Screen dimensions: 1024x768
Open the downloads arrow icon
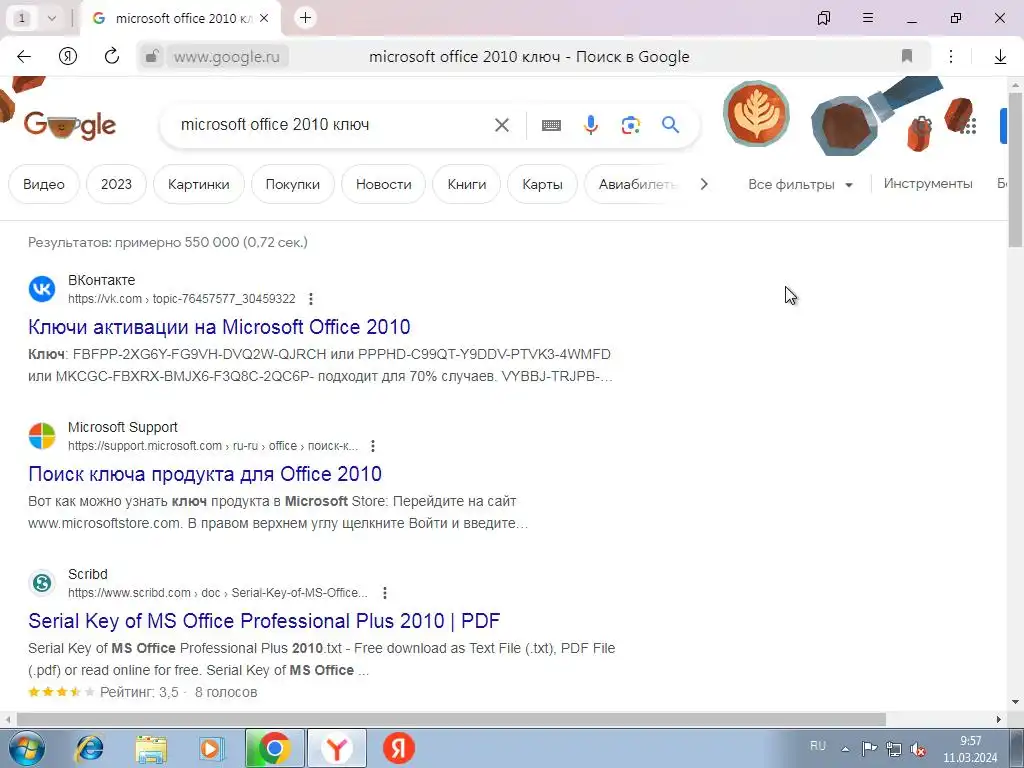1000,57
